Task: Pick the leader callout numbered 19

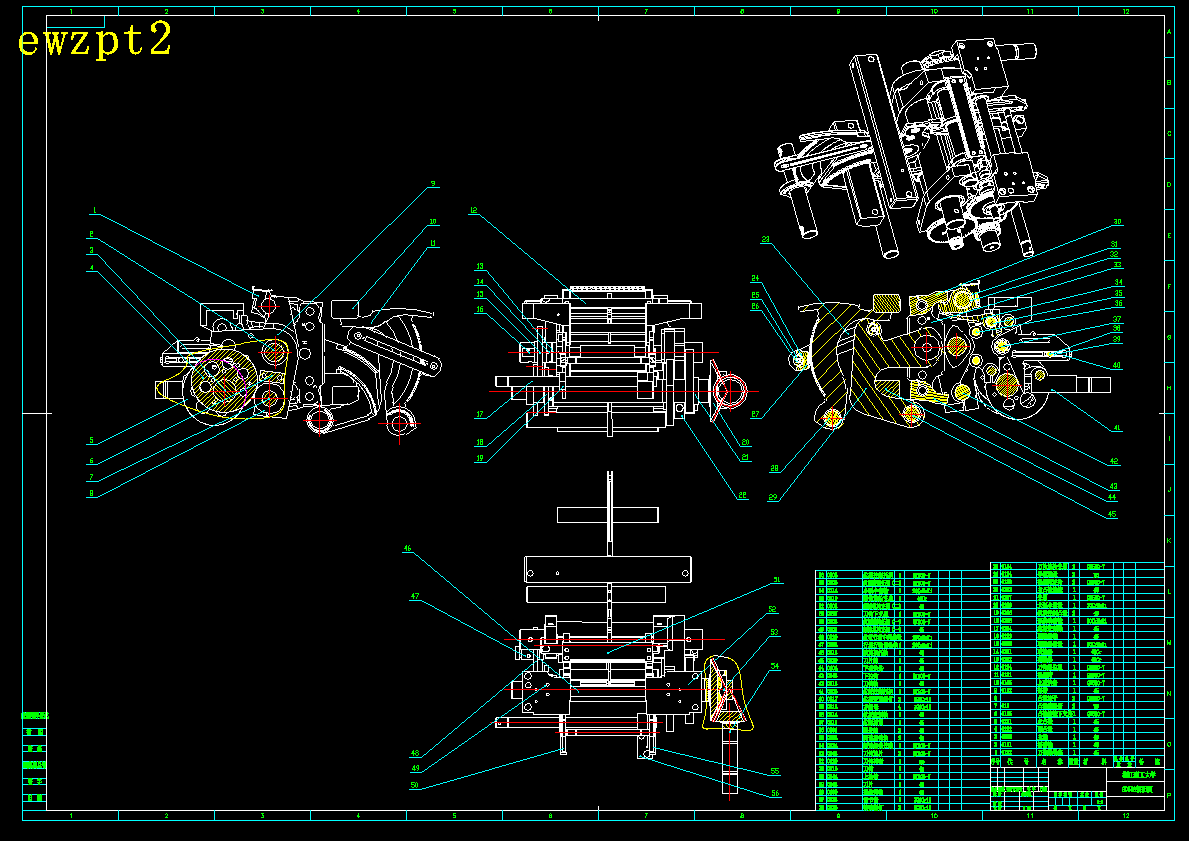Action: [x=480, y=458]
